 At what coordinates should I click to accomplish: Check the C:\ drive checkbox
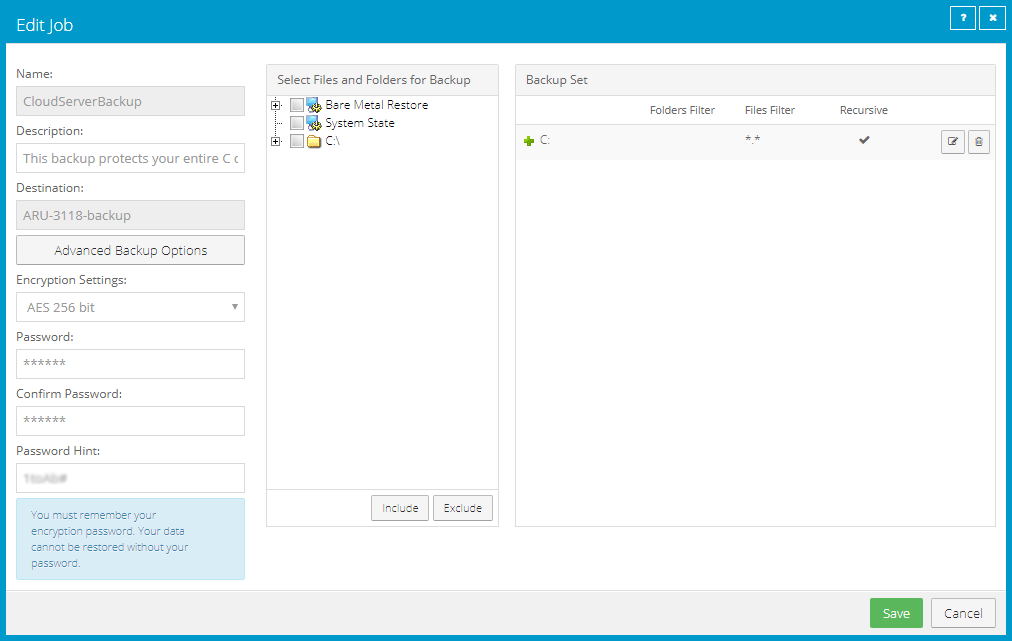tap(296, 141)
